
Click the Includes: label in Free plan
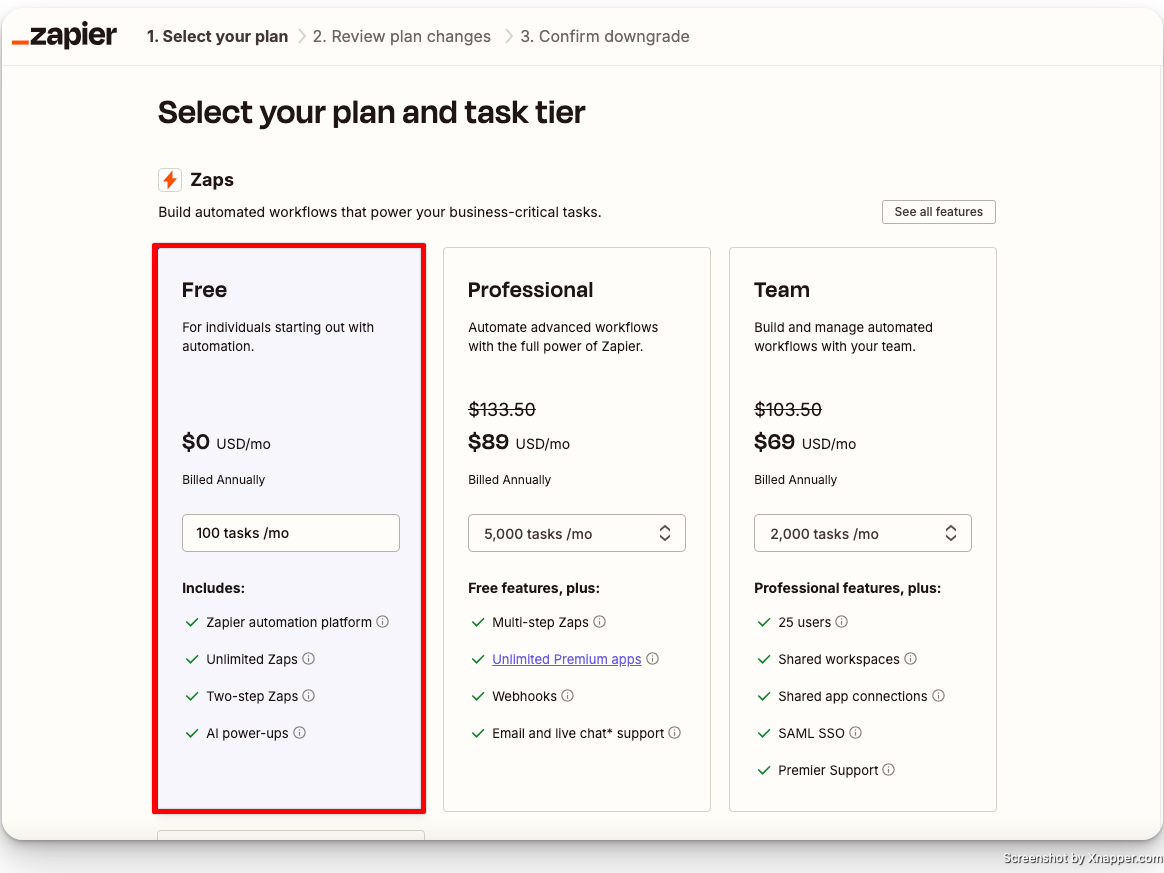pos(213,588)
